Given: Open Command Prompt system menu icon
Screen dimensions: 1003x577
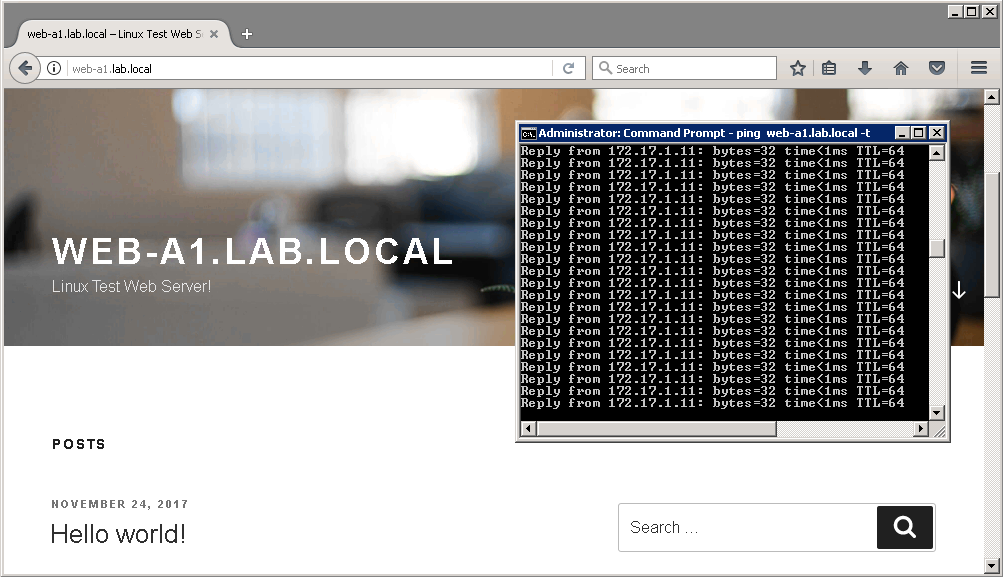Looking at the screenshot, I should click(529, 133).
